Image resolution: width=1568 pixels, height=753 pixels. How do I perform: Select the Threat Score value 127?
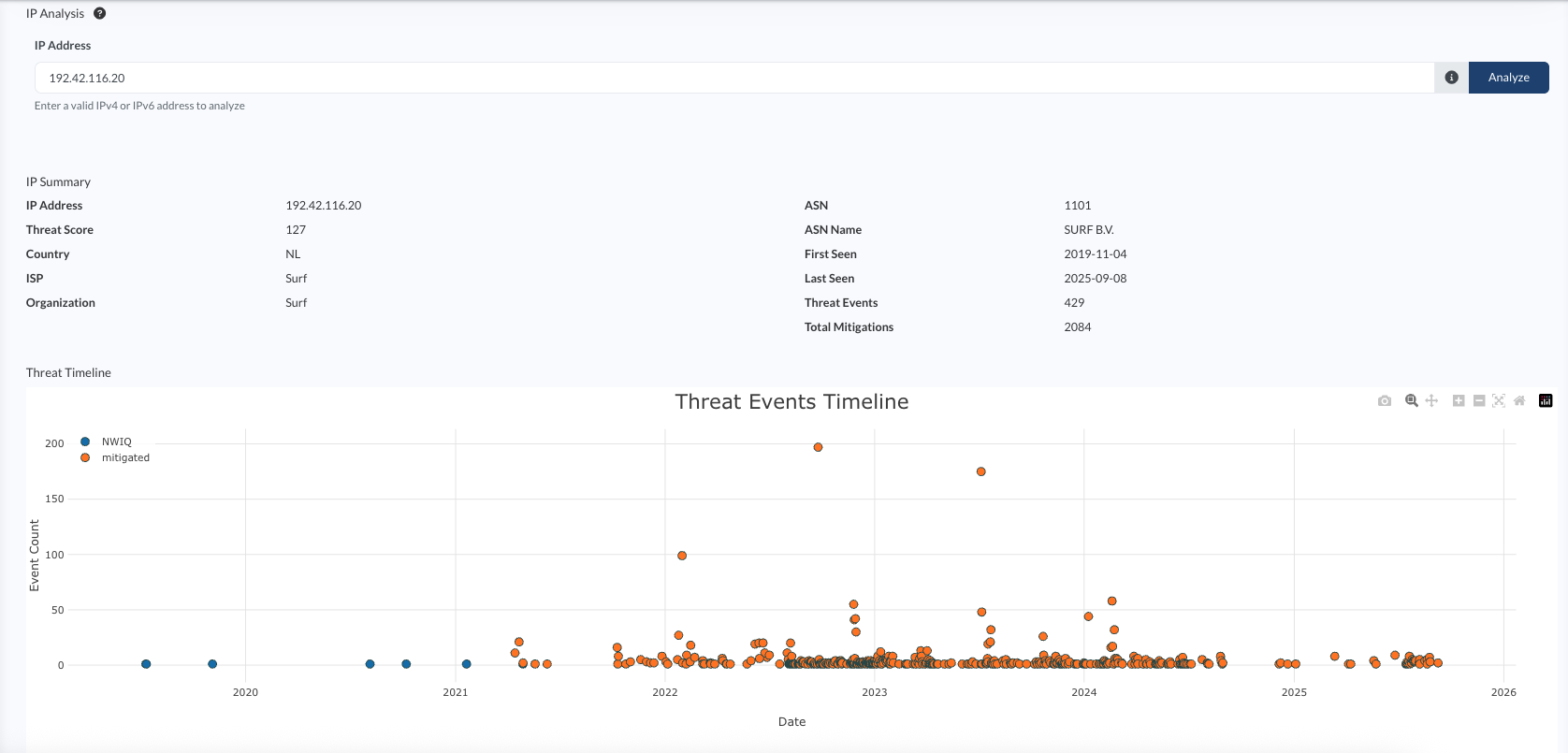click(x=296, y=229)
